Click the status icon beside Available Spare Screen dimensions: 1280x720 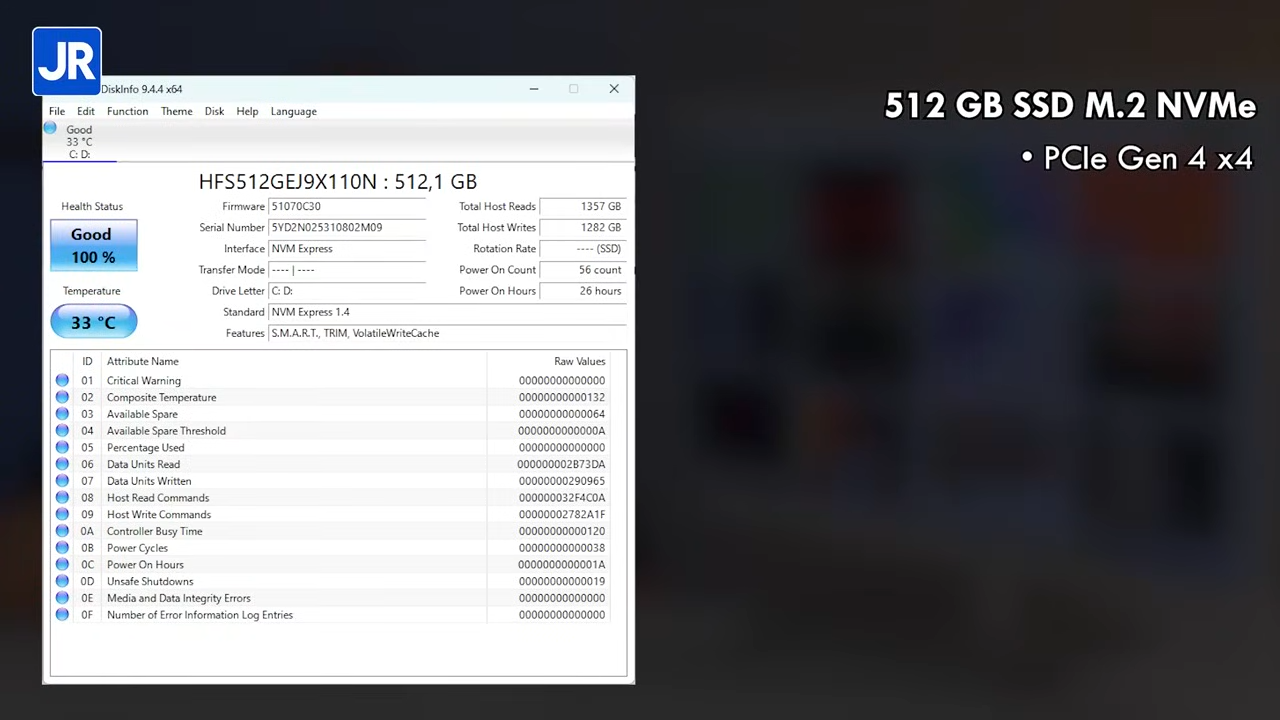click(x=62, y=414)
